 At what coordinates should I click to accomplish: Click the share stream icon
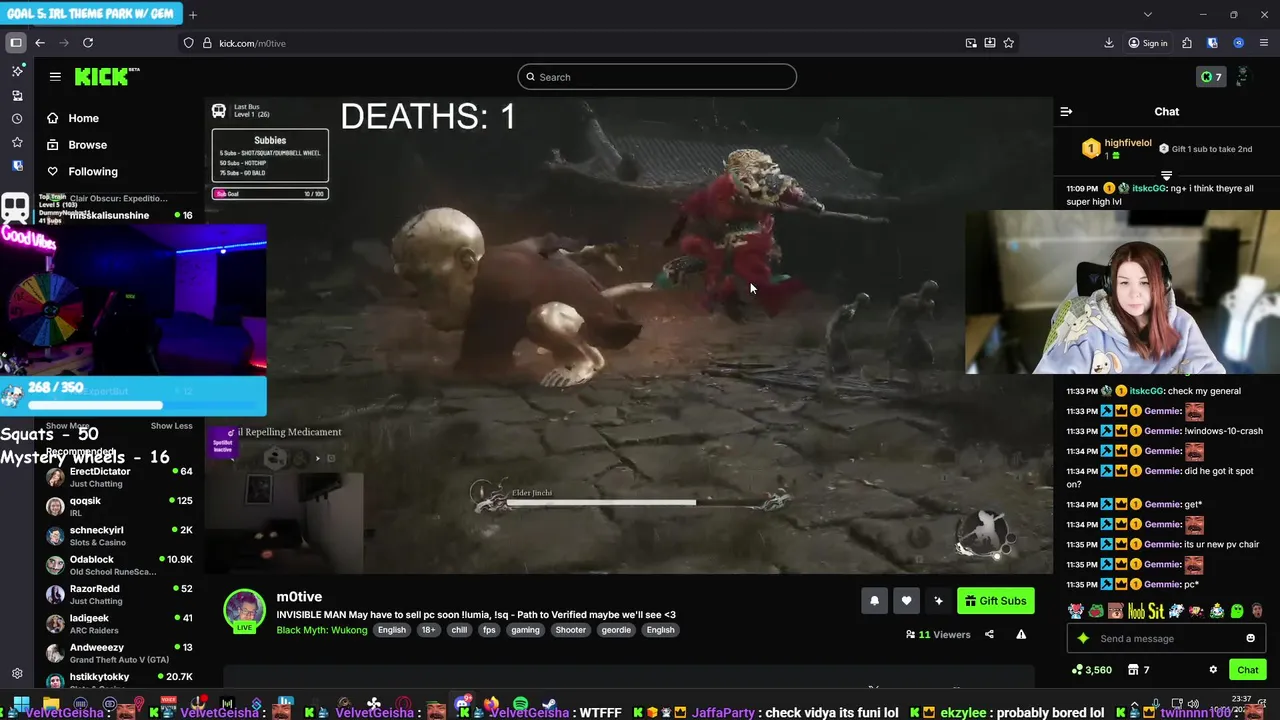(x=989, y=634)
